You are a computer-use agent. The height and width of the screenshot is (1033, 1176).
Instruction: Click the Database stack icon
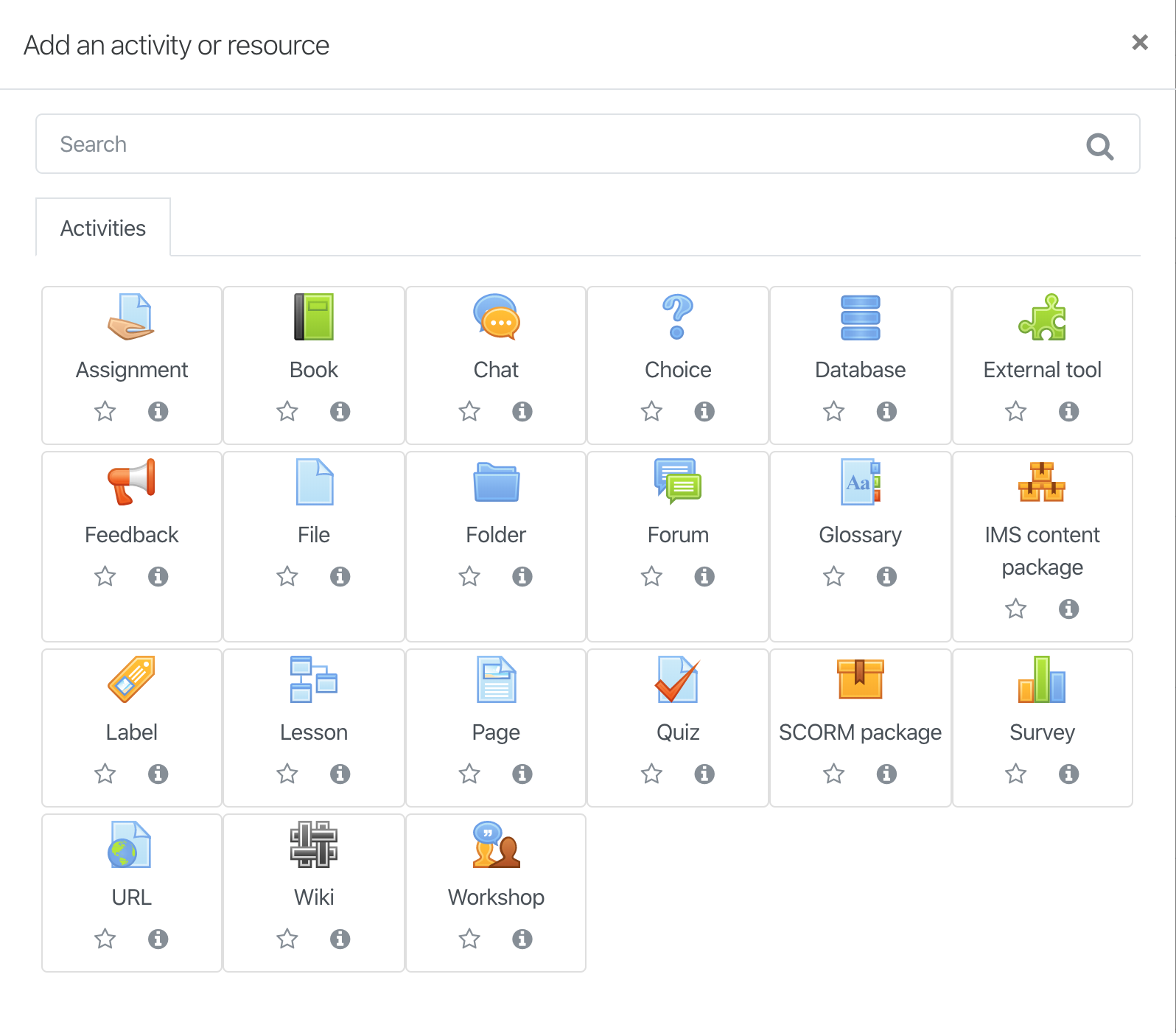(860, 317)
